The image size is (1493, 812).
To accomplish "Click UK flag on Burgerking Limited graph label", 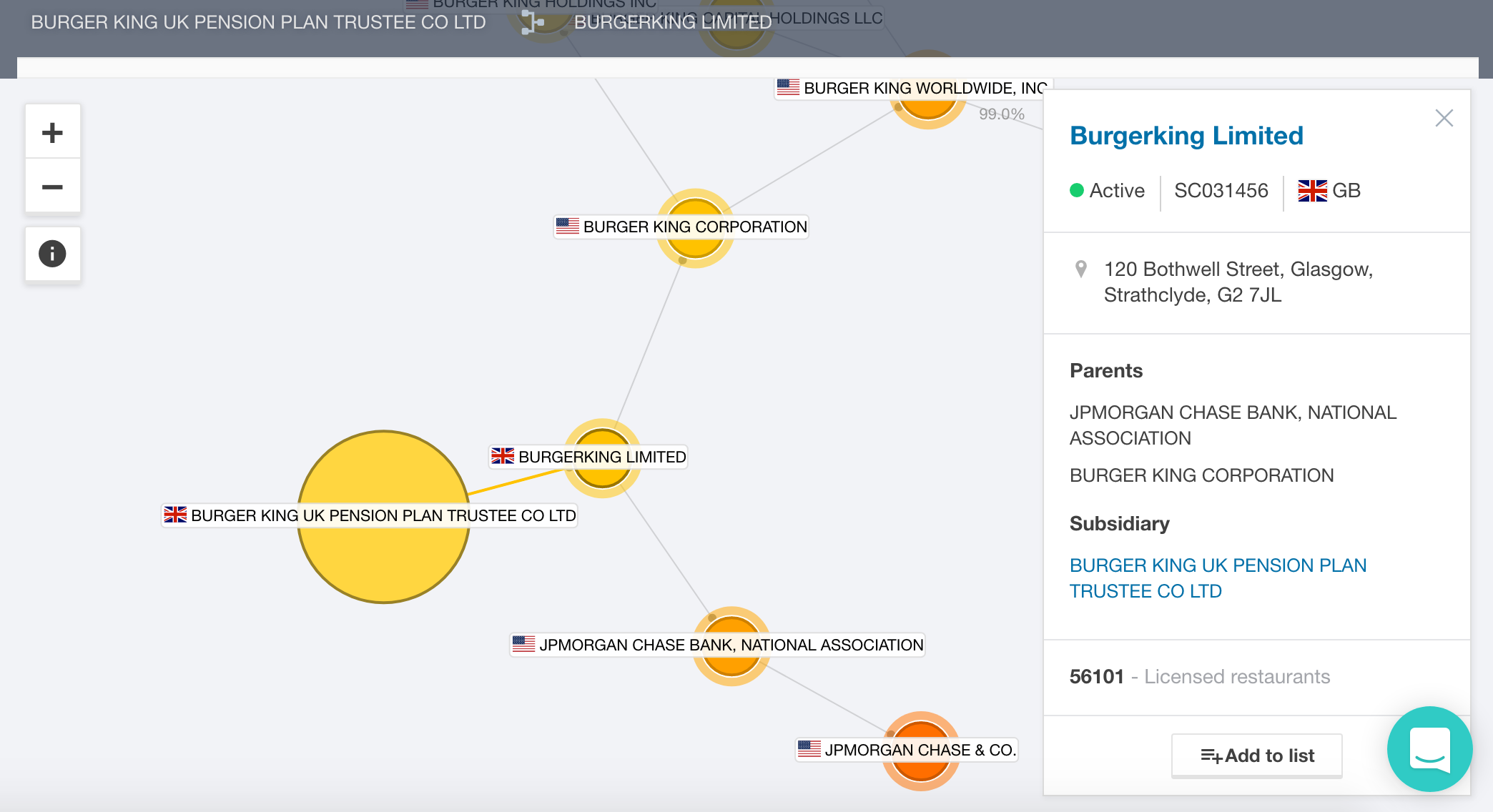I will pos(503,455).
